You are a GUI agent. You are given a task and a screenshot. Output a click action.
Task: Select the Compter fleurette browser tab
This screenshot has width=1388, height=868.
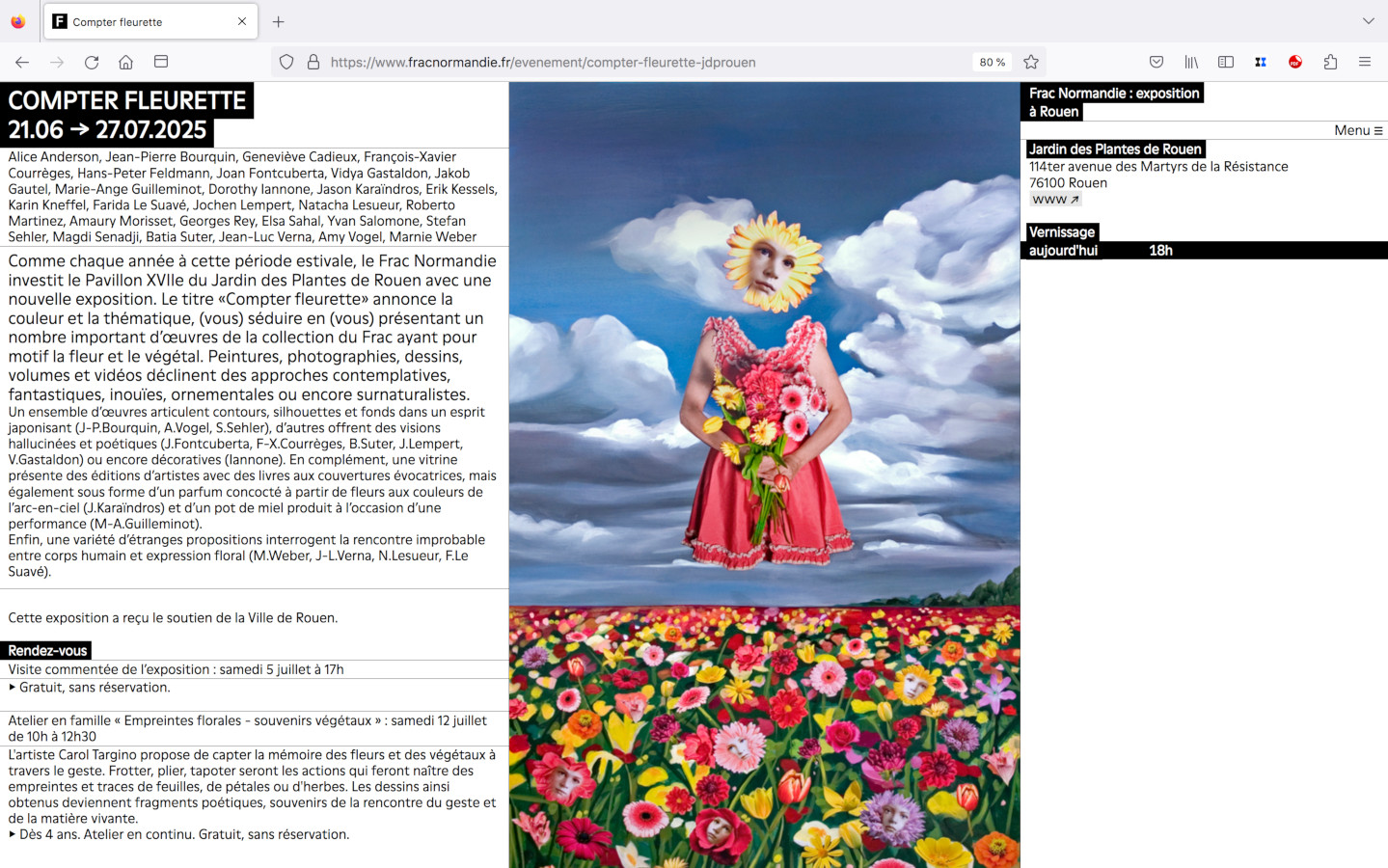[150, 21]
